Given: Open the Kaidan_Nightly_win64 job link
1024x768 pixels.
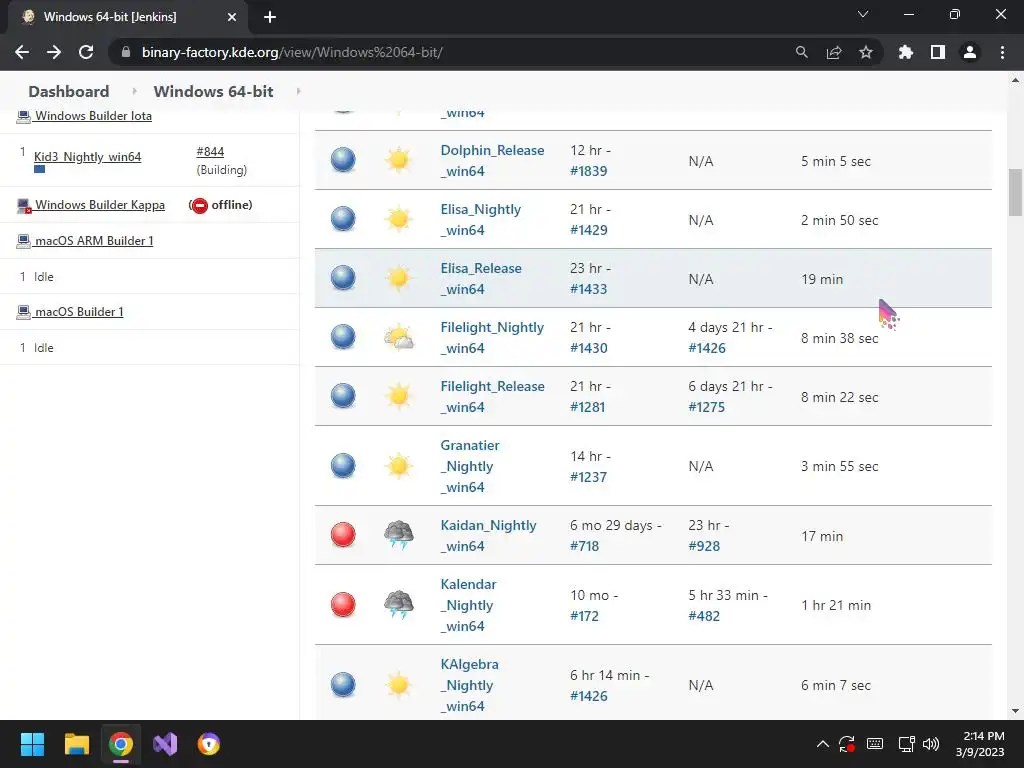Looking at the screenshot, I should tap(488, 536).
